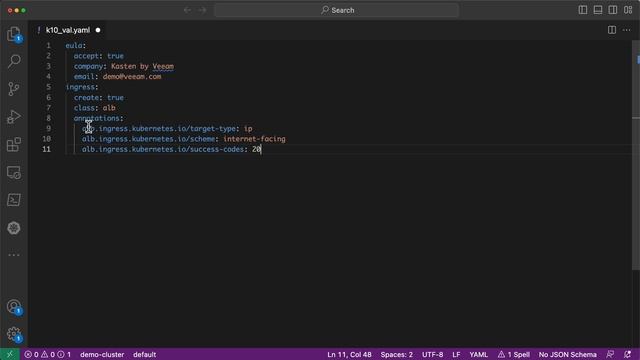Toggle the primary side bar layout icon

(583, 10)
